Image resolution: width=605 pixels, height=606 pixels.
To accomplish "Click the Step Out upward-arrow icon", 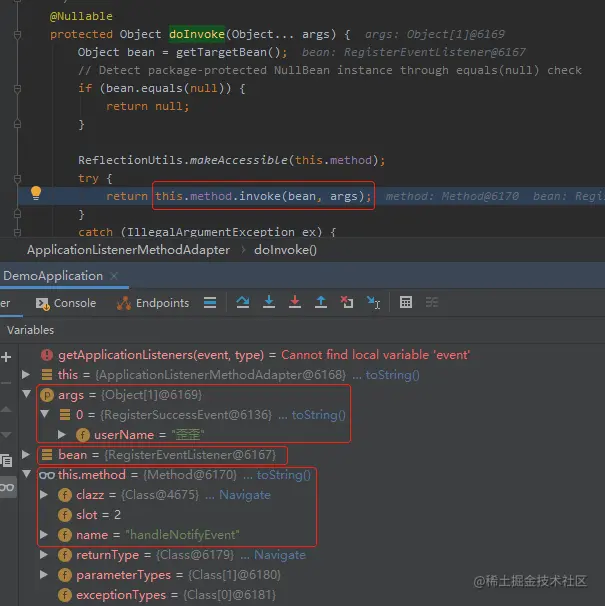I will (x=320, y=302).
